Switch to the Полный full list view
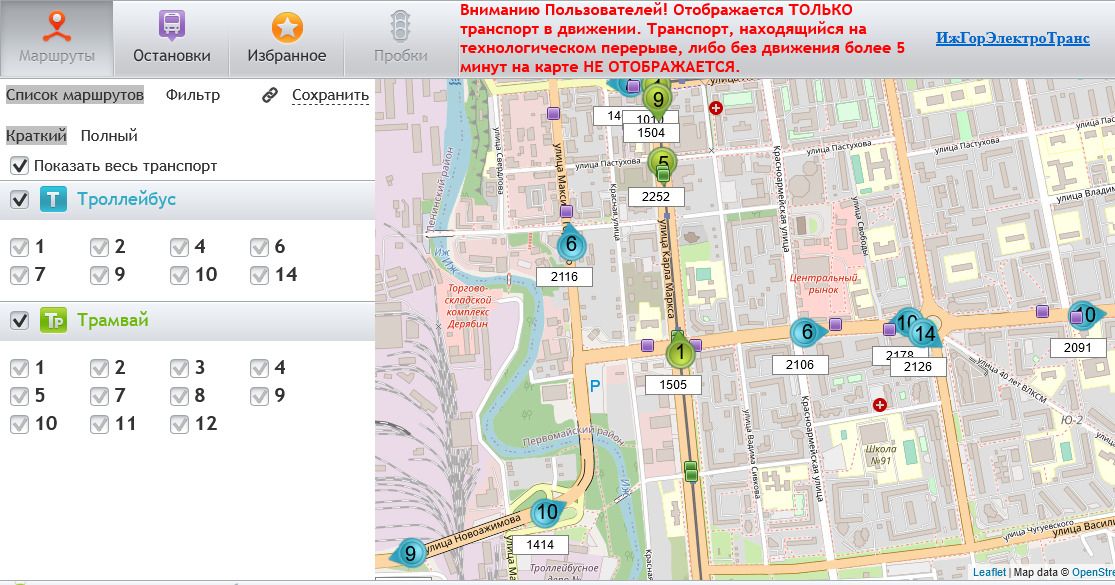Image resolution: width=1115 pixels, height=585 pixels. [109, 135]
